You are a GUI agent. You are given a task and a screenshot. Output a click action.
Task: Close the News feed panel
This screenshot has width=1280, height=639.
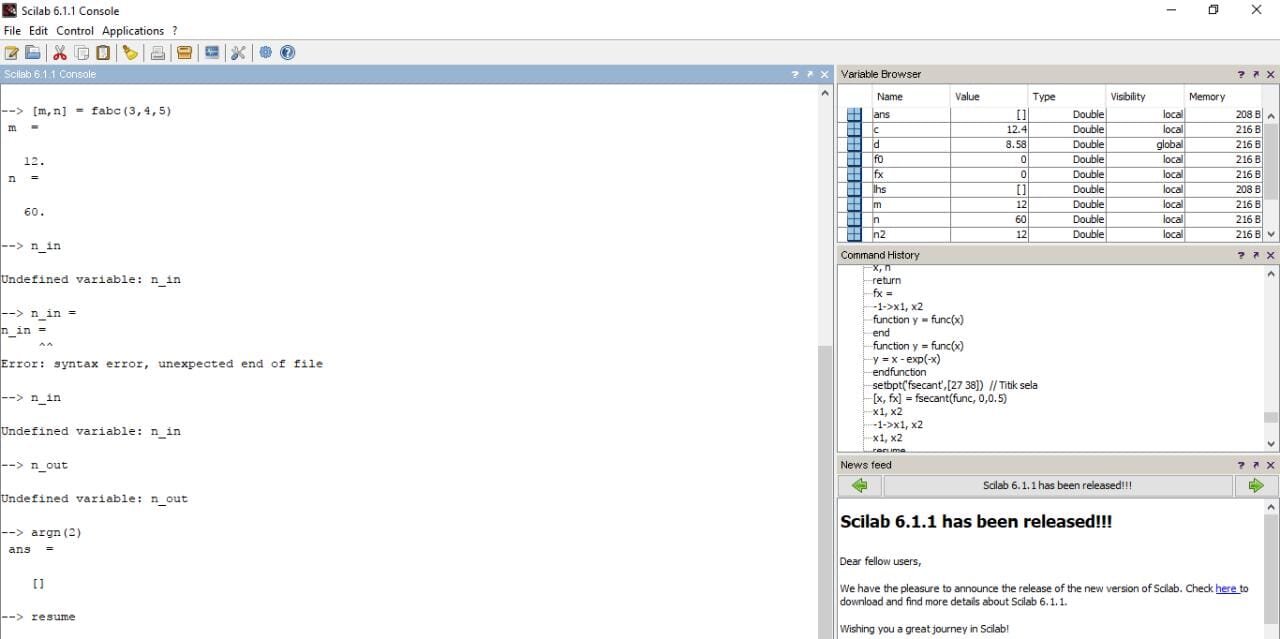pos(1271,466)
